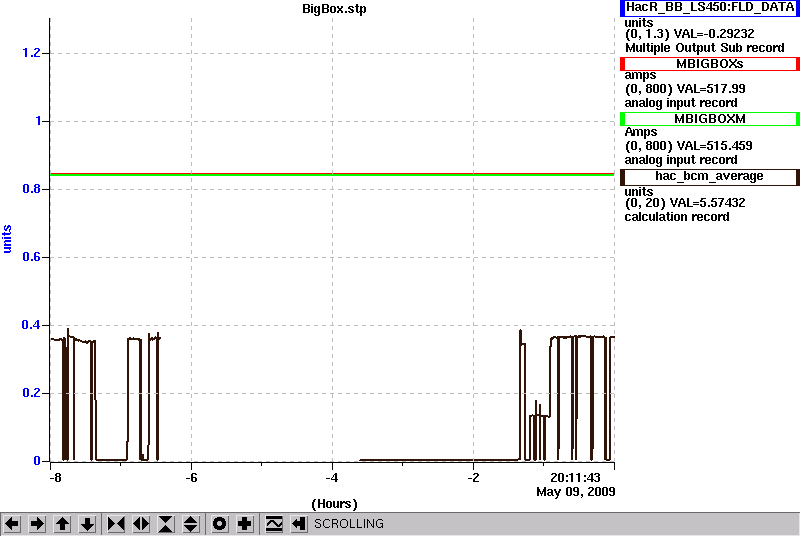Click the SCROLLING status label
This screenshot has height=536, width=800.
tap(349, 524)
